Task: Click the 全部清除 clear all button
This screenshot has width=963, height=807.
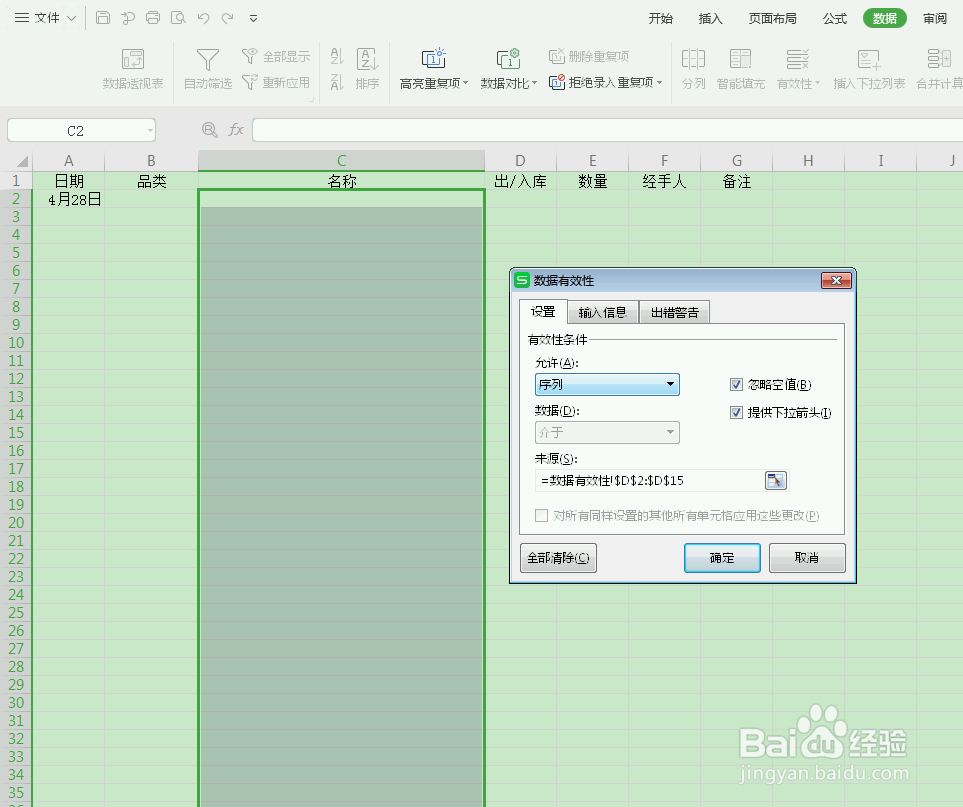Action: coord(558,557)
